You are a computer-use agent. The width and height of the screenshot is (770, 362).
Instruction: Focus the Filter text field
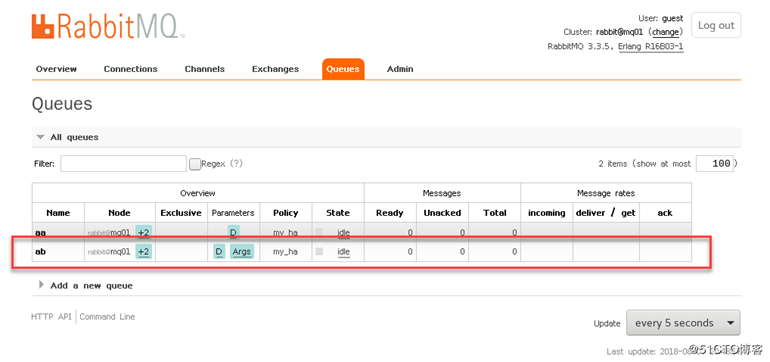[x=123, y=164]
